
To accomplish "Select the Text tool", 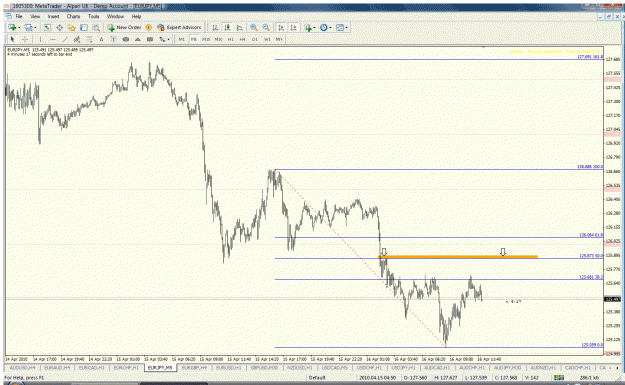I will pos(101,39).
